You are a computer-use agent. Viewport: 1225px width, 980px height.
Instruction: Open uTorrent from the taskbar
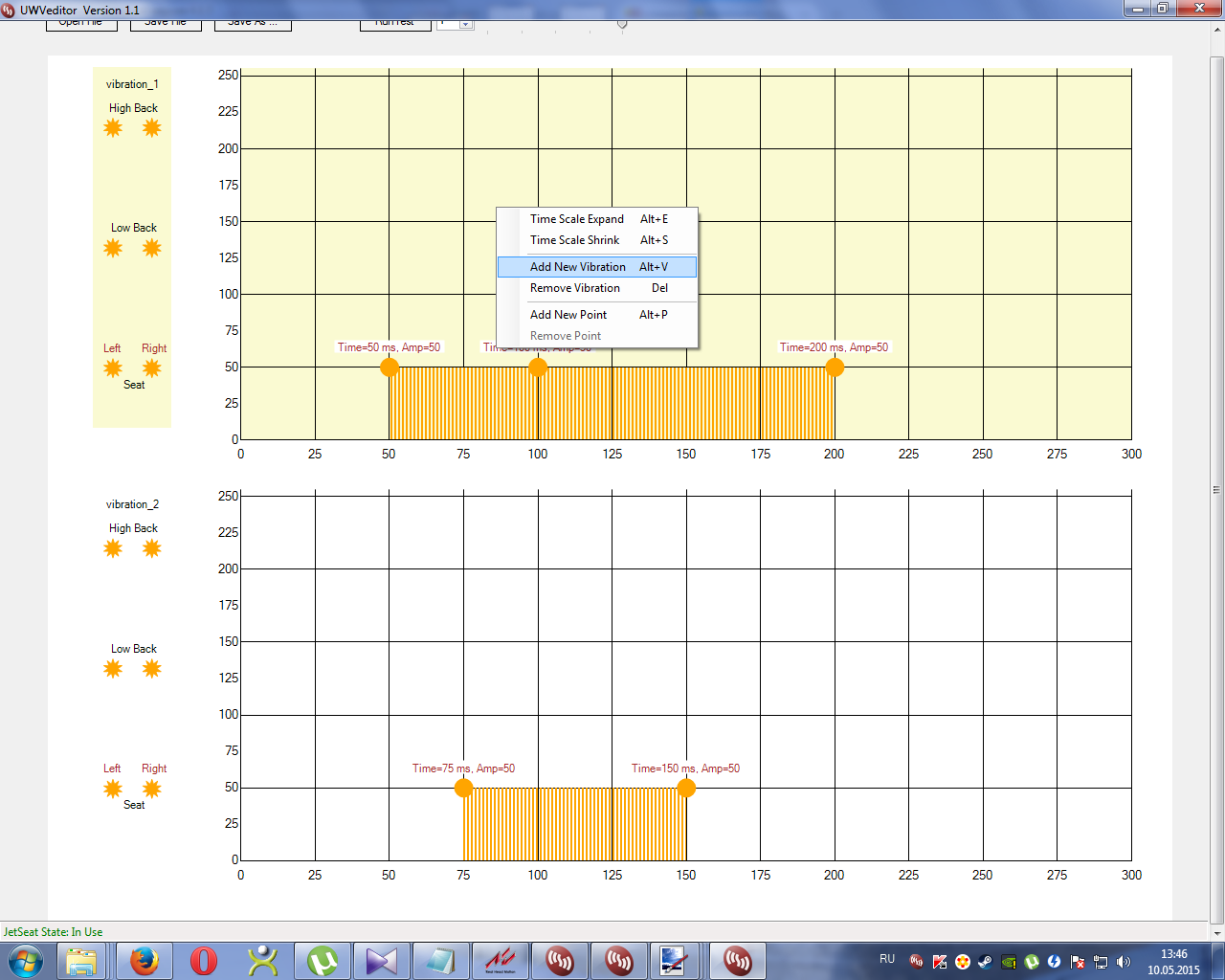coord(323,960)
